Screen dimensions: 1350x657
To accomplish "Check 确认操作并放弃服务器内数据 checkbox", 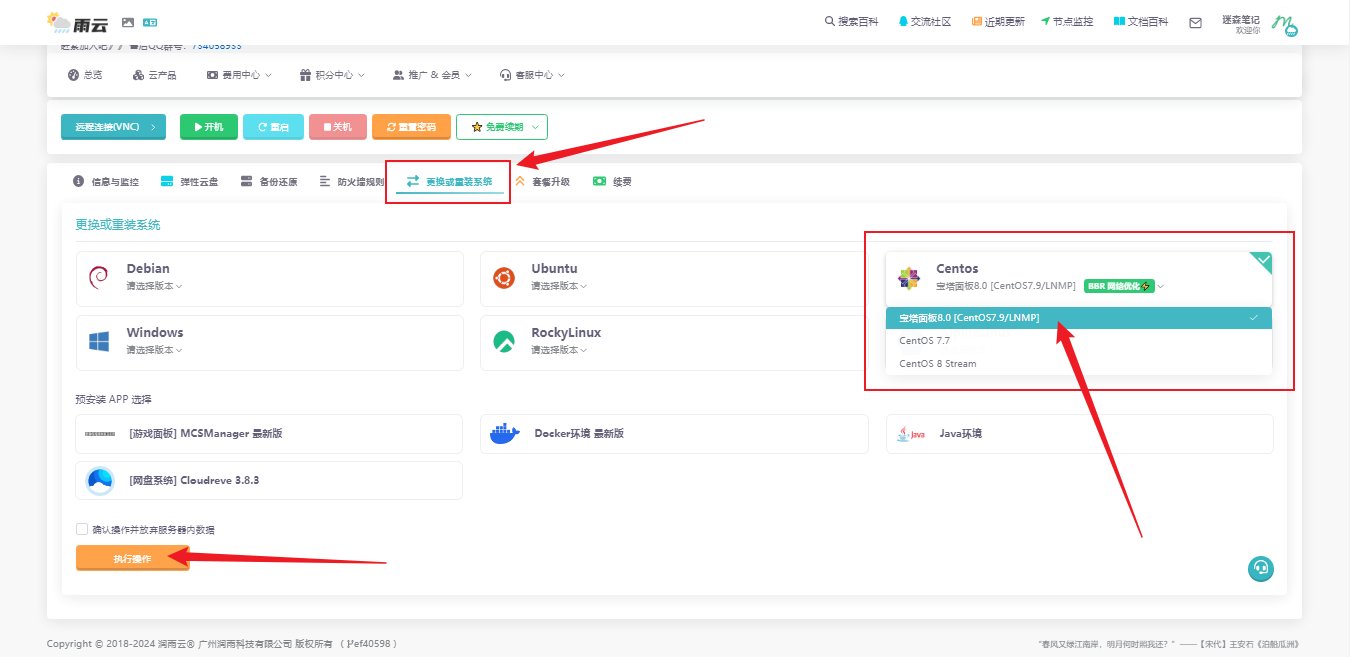I will pos(82,529).
